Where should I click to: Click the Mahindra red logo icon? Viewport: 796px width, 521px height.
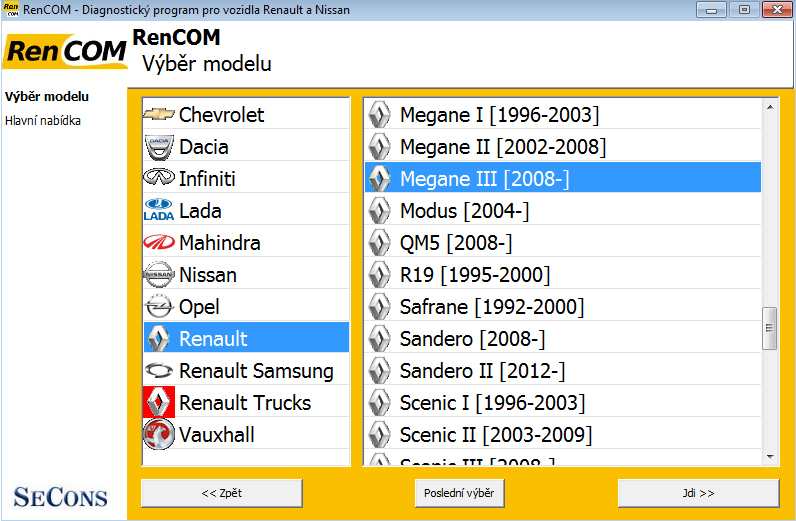pos(159,243)
